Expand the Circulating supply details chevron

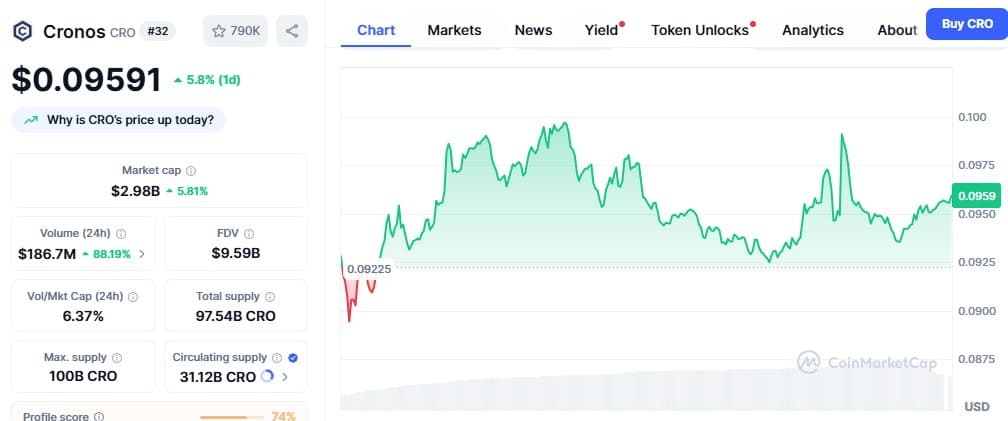pos(285,377)
